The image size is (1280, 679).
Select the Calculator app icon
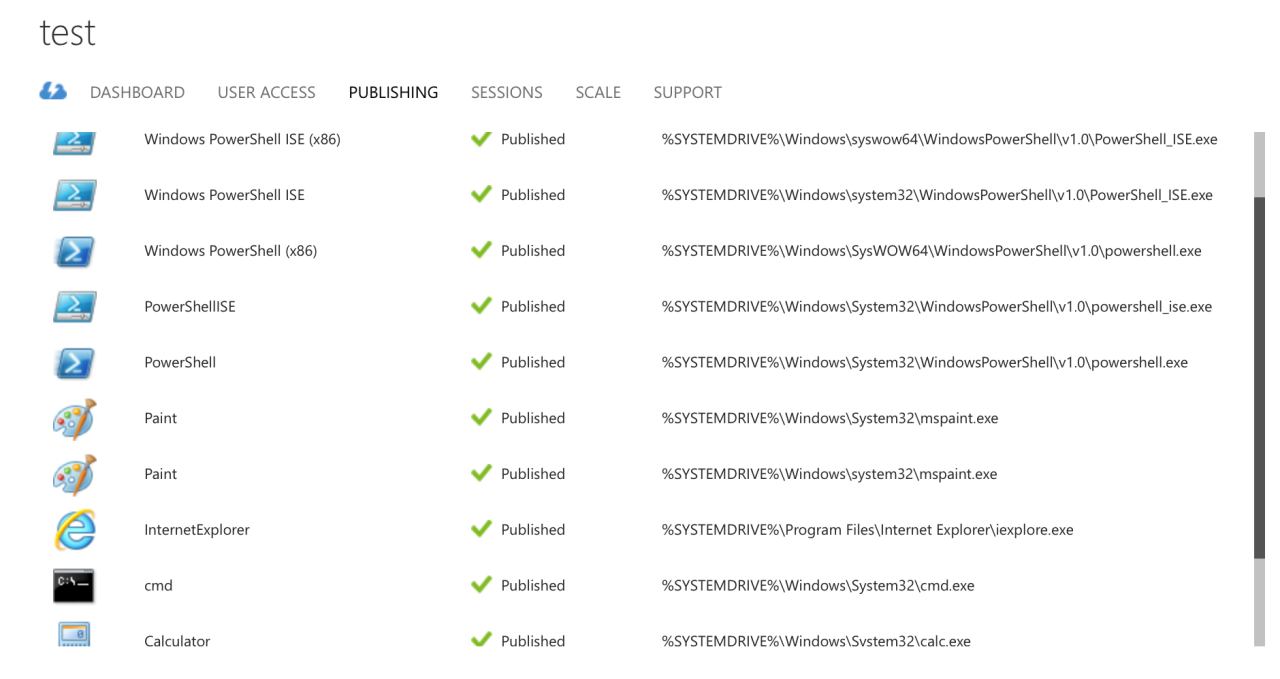tap(74, 635)
